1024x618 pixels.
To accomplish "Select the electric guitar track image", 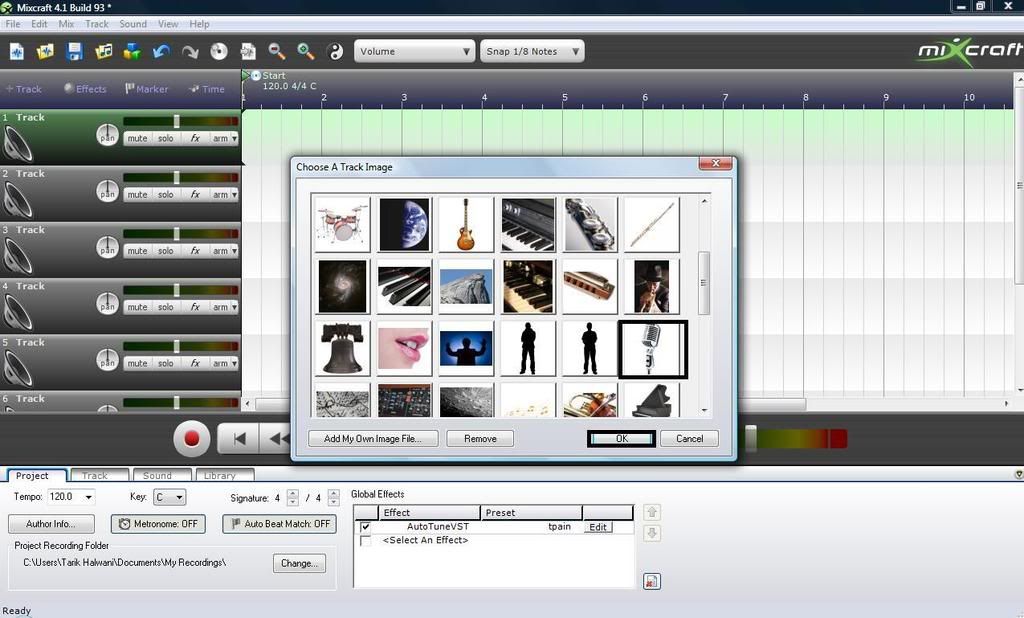I will pyautogui.click(x=465, y=223).
